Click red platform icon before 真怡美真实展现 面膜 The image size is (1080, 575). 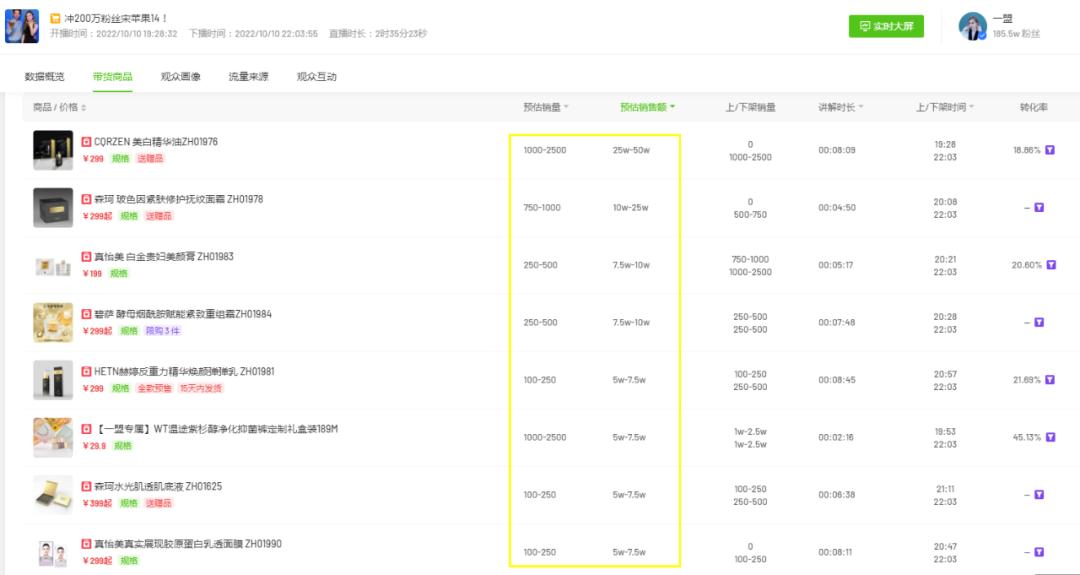pos(86,544)
